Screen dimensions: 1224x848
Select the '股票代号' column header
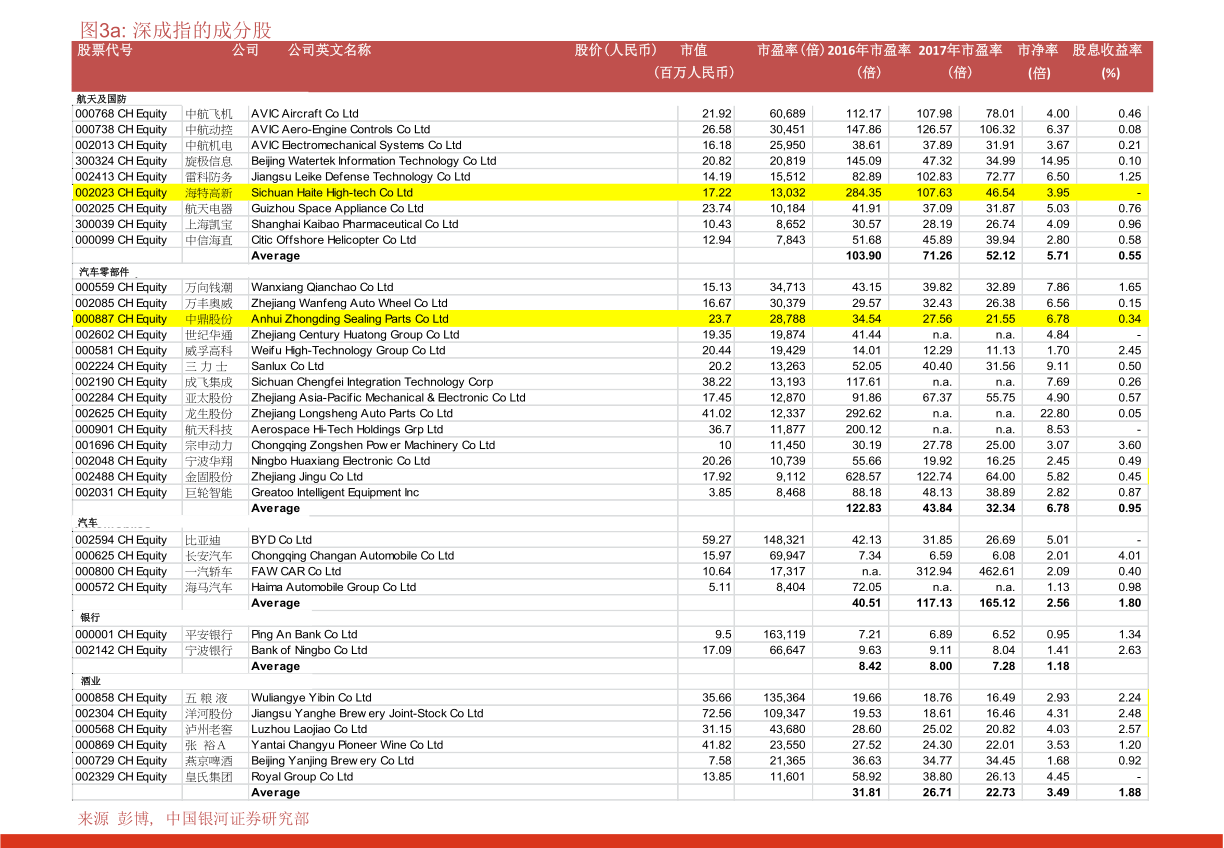tap(105, 50)
